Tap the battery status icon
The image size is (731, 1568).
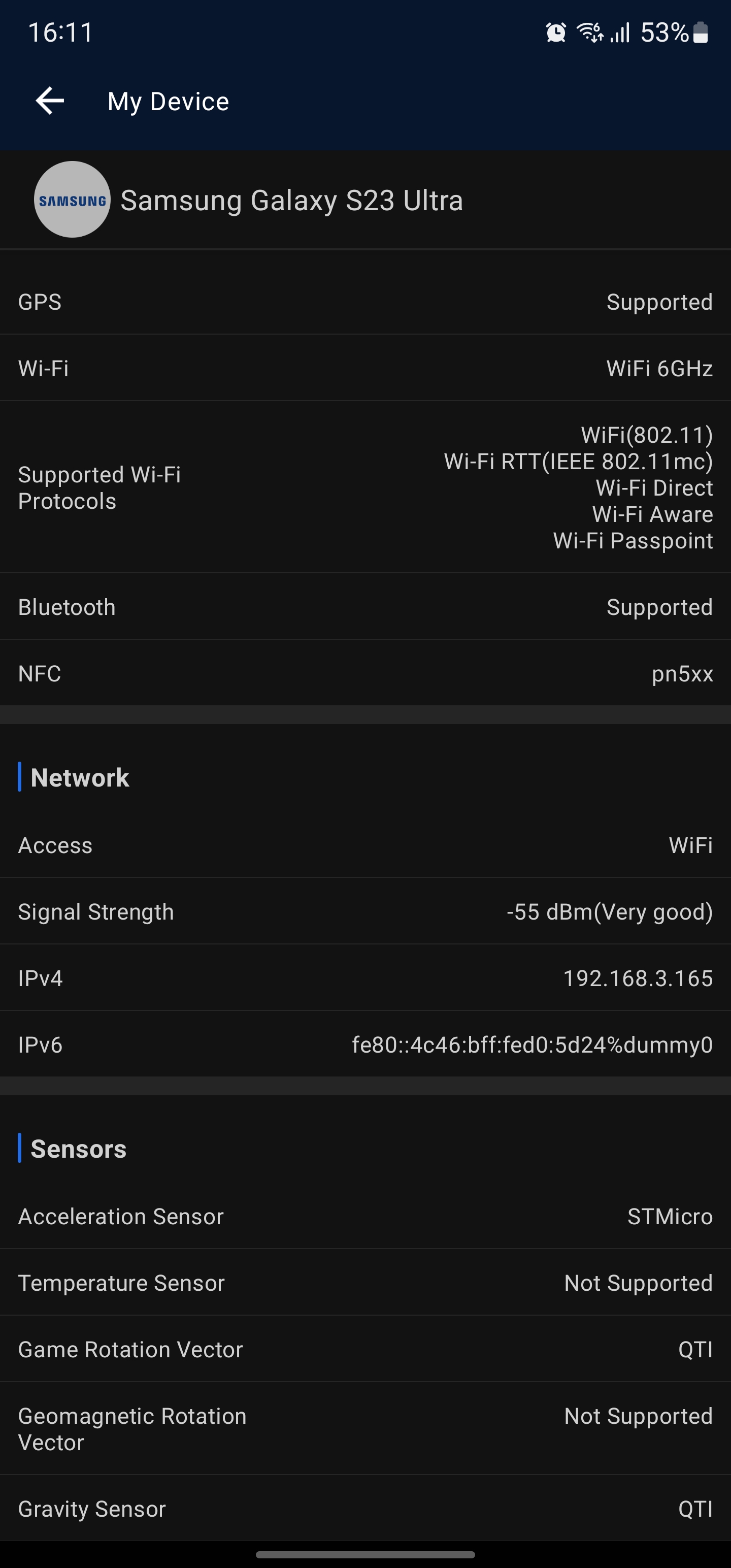[x=701, y=33]
